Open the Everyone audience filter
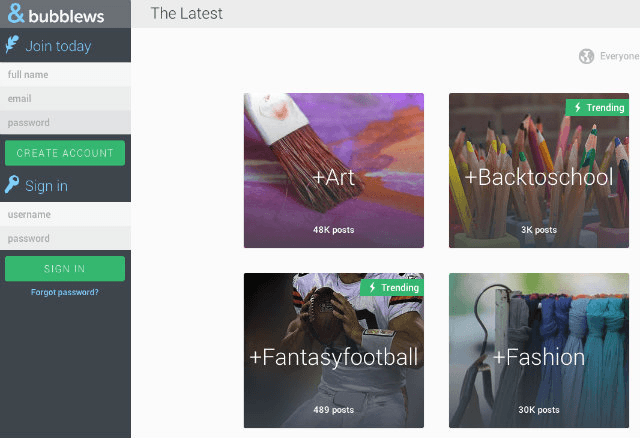 [x=618, y=56]
